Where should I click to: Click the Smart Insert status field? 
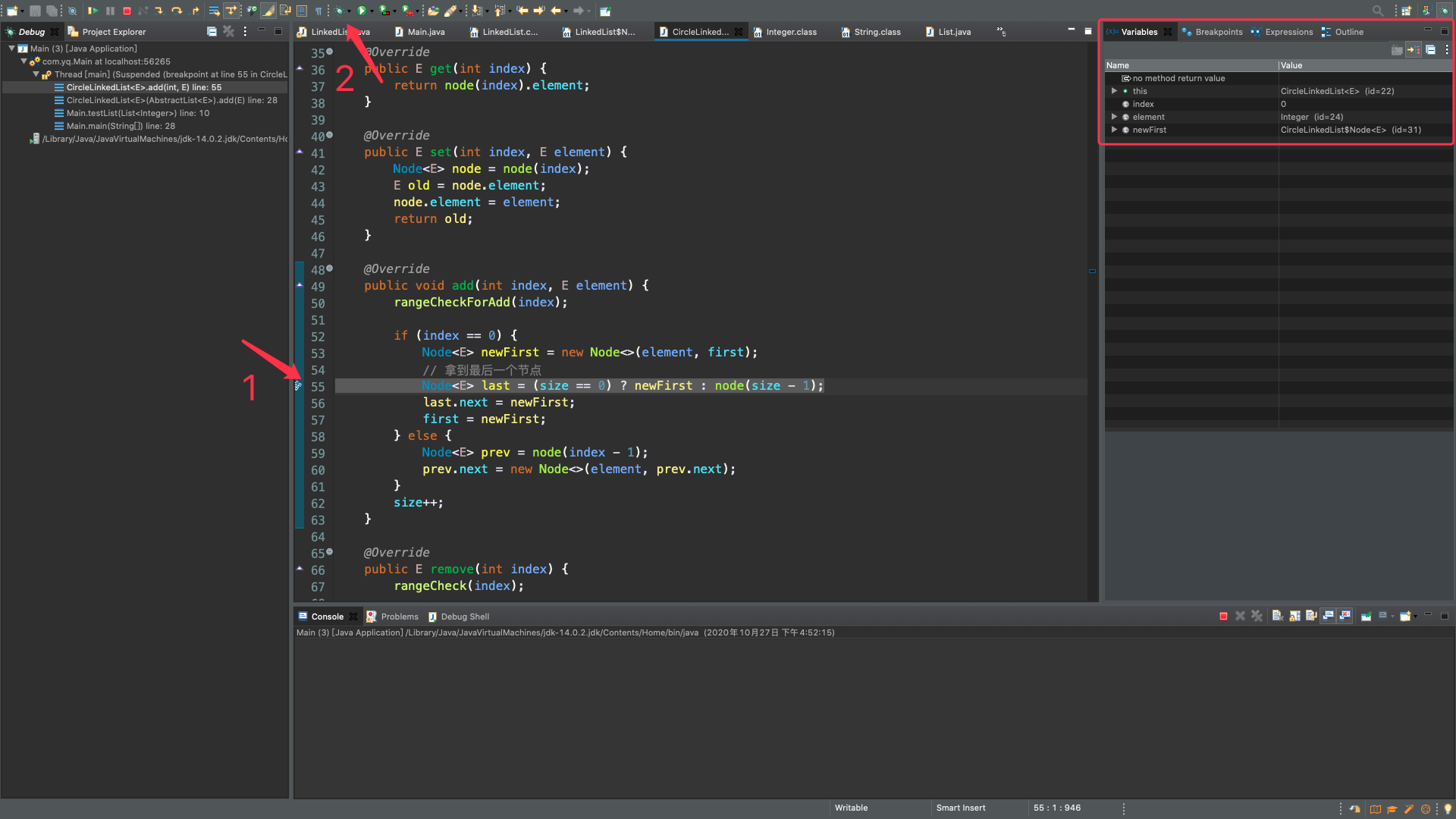tap(961, 808)
